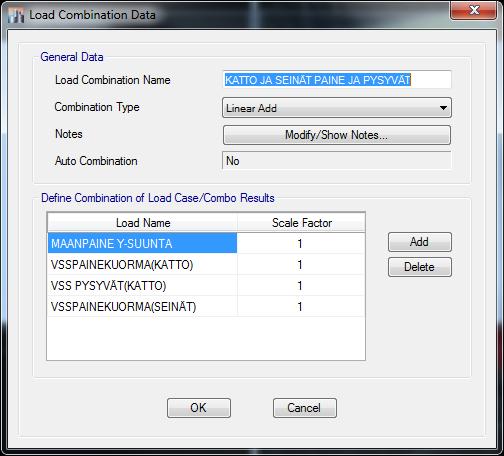The width and height of the screenshot is (504, 456).
Task: Click scale factor of VSSPAINEKUORMA(SEINÄT)
Action: tap(301, 307)
